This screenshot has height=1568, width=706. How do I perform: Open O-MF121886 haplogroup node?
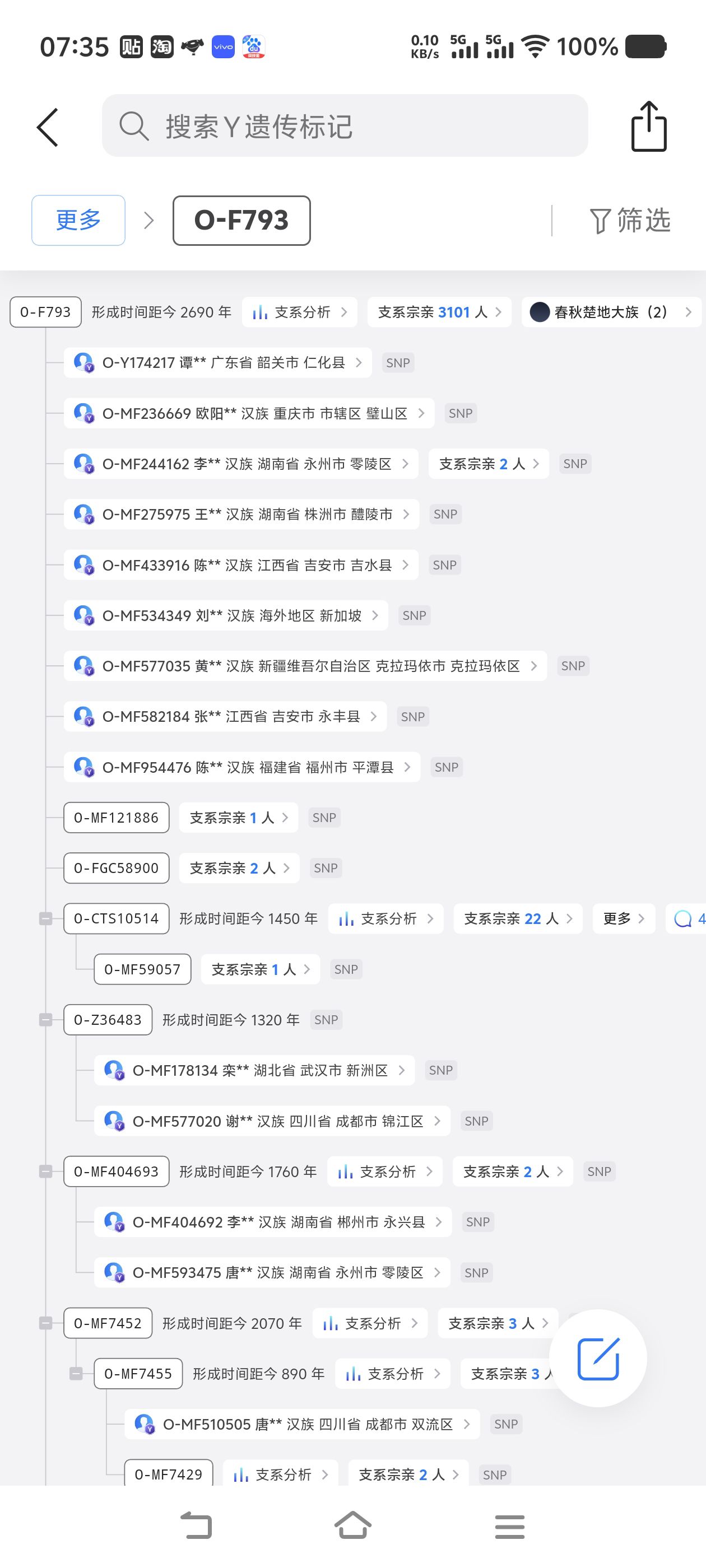(x=117, y=818)
